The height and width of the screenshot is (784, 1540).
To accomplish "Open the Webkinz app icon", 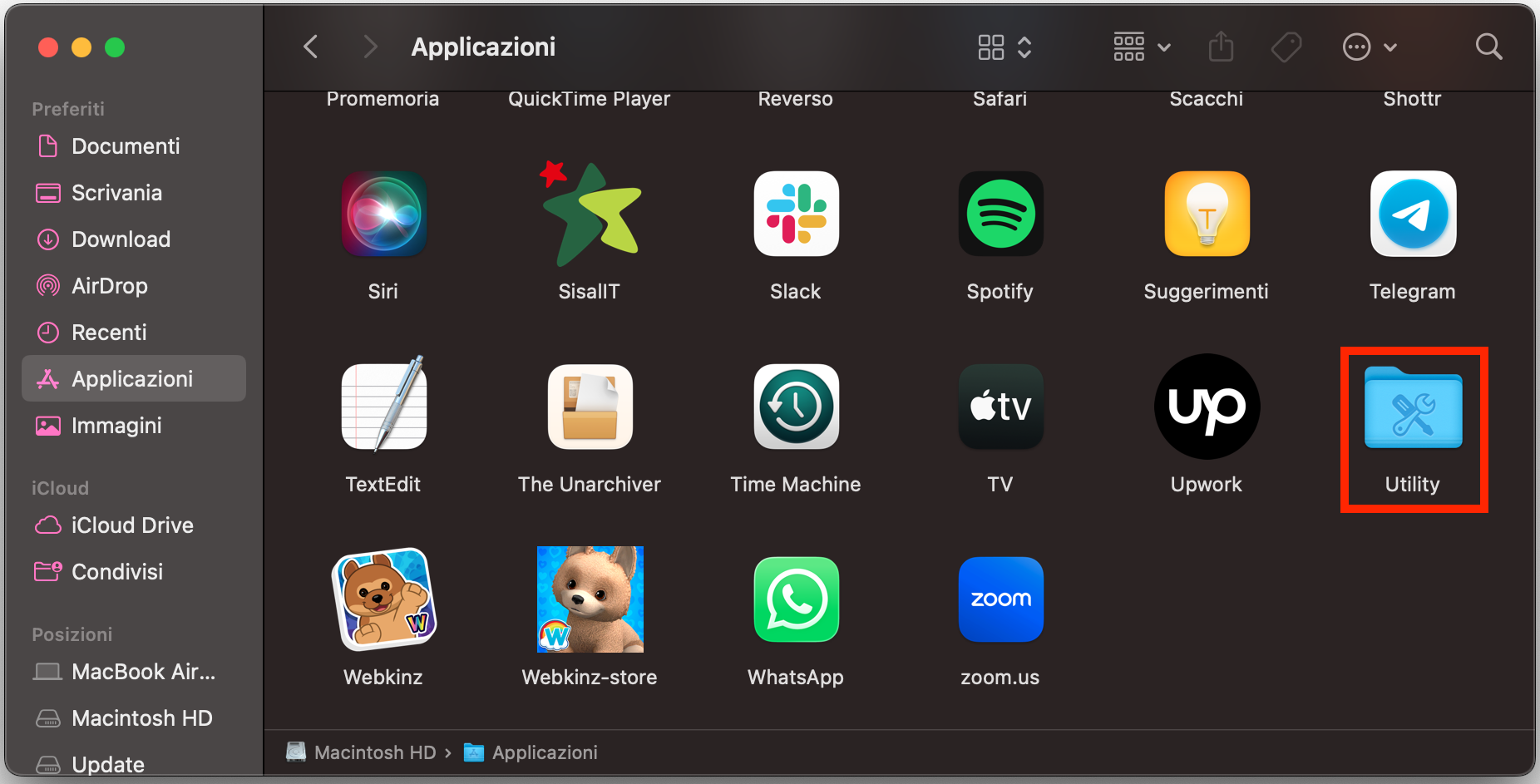I will point(383,599).
